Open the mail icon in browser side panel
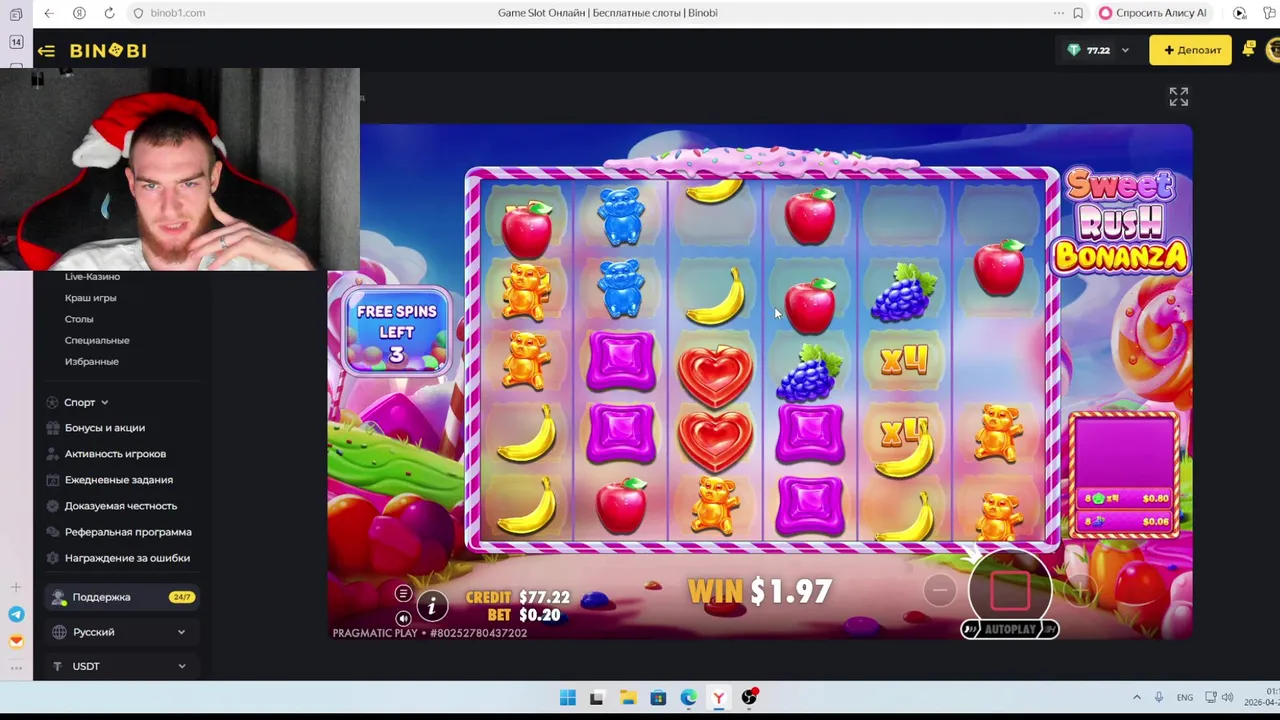The image size is (1280, 720). click(x=16, y=642)
